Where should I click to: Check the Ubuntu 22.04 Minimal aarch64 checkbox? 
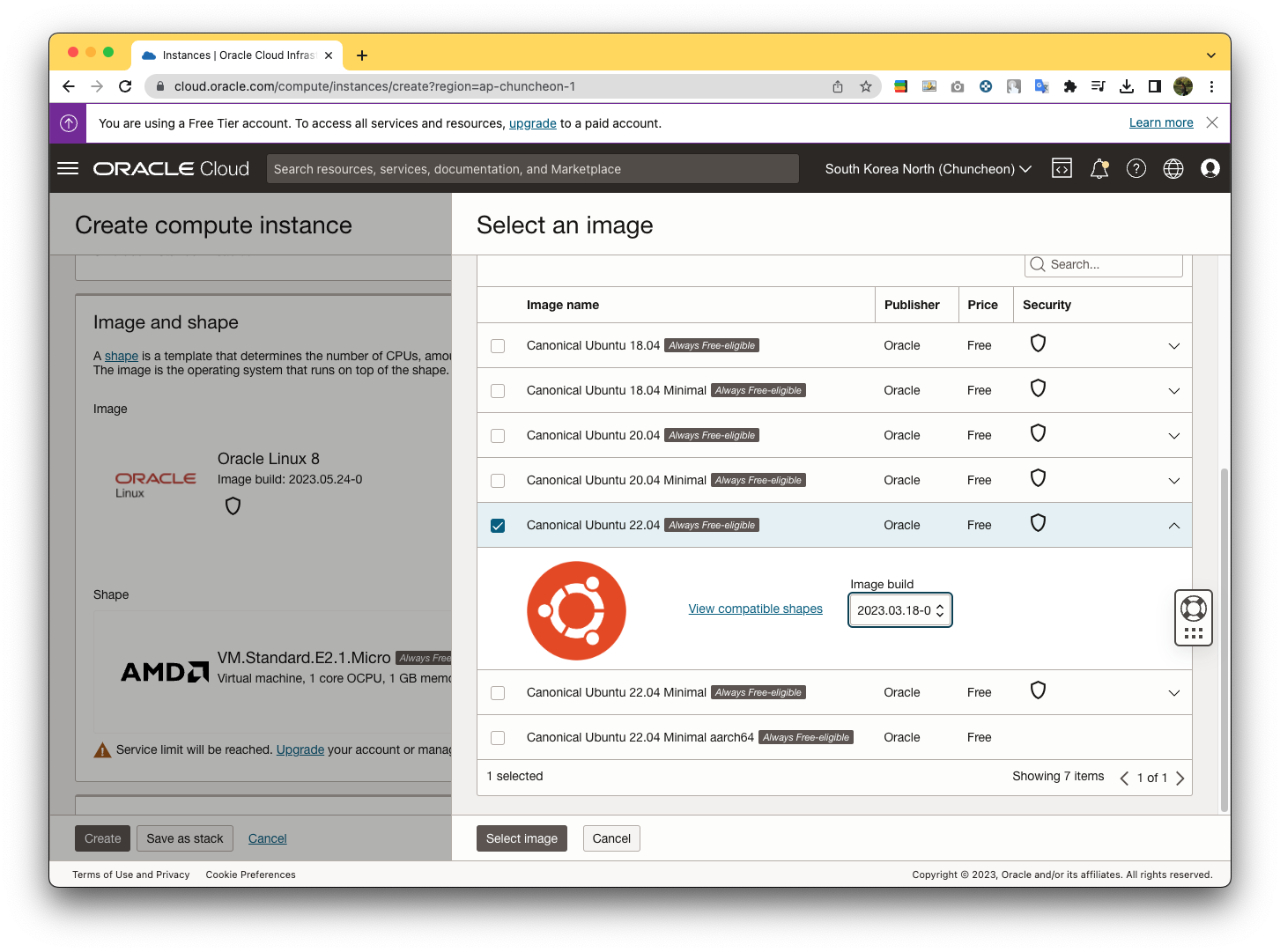click(x=498, y=738)
